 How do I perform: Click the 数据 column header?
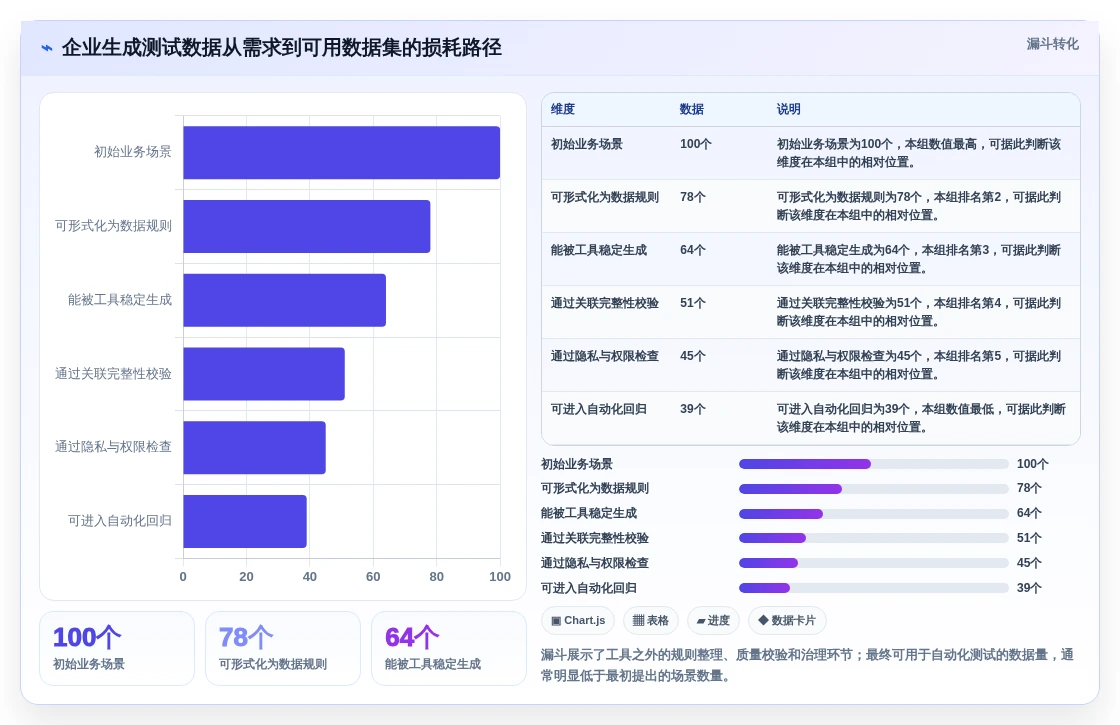(691, 109)
